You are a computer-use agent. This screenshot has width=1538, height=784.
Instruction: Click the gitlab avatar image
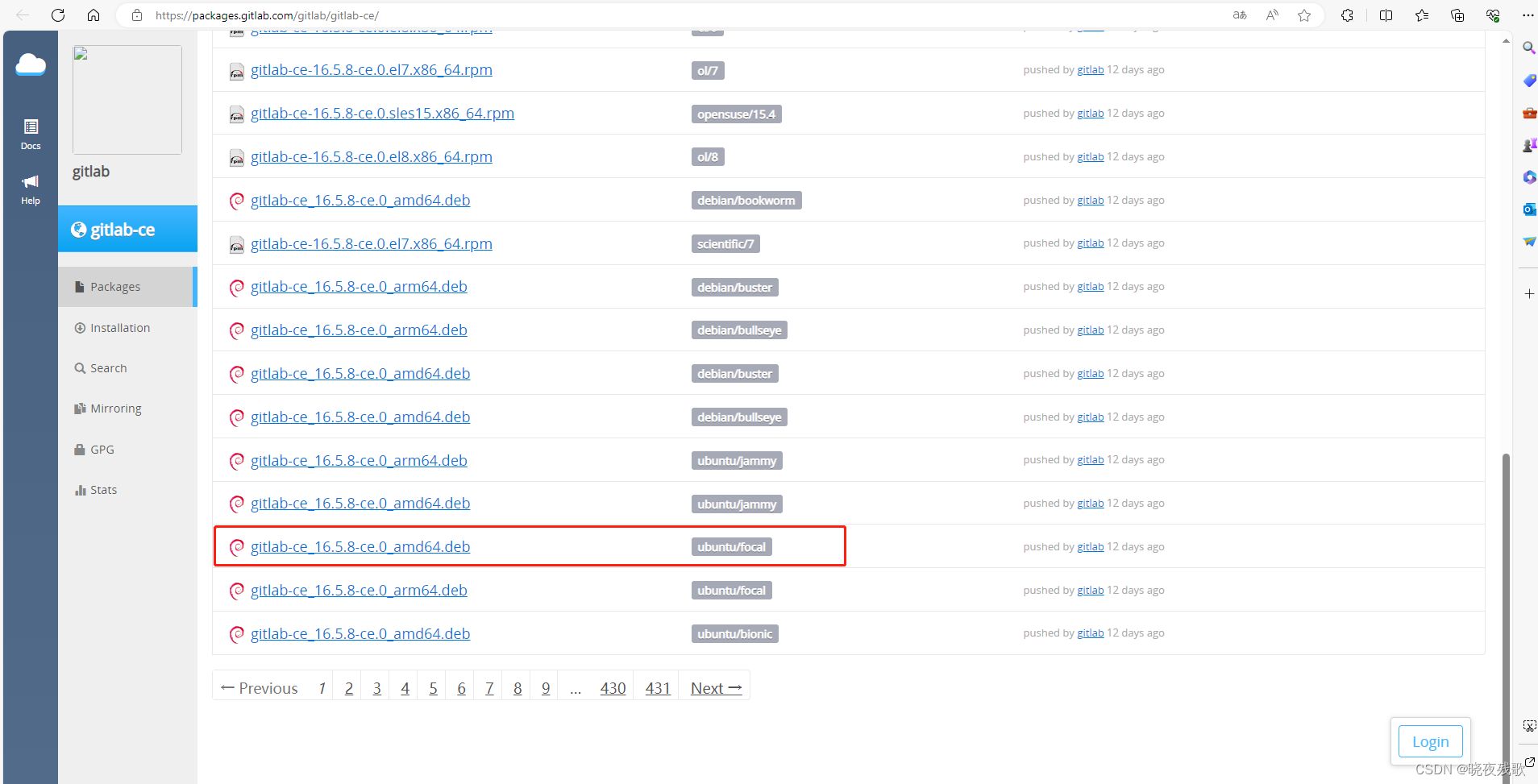coord(127,100)
